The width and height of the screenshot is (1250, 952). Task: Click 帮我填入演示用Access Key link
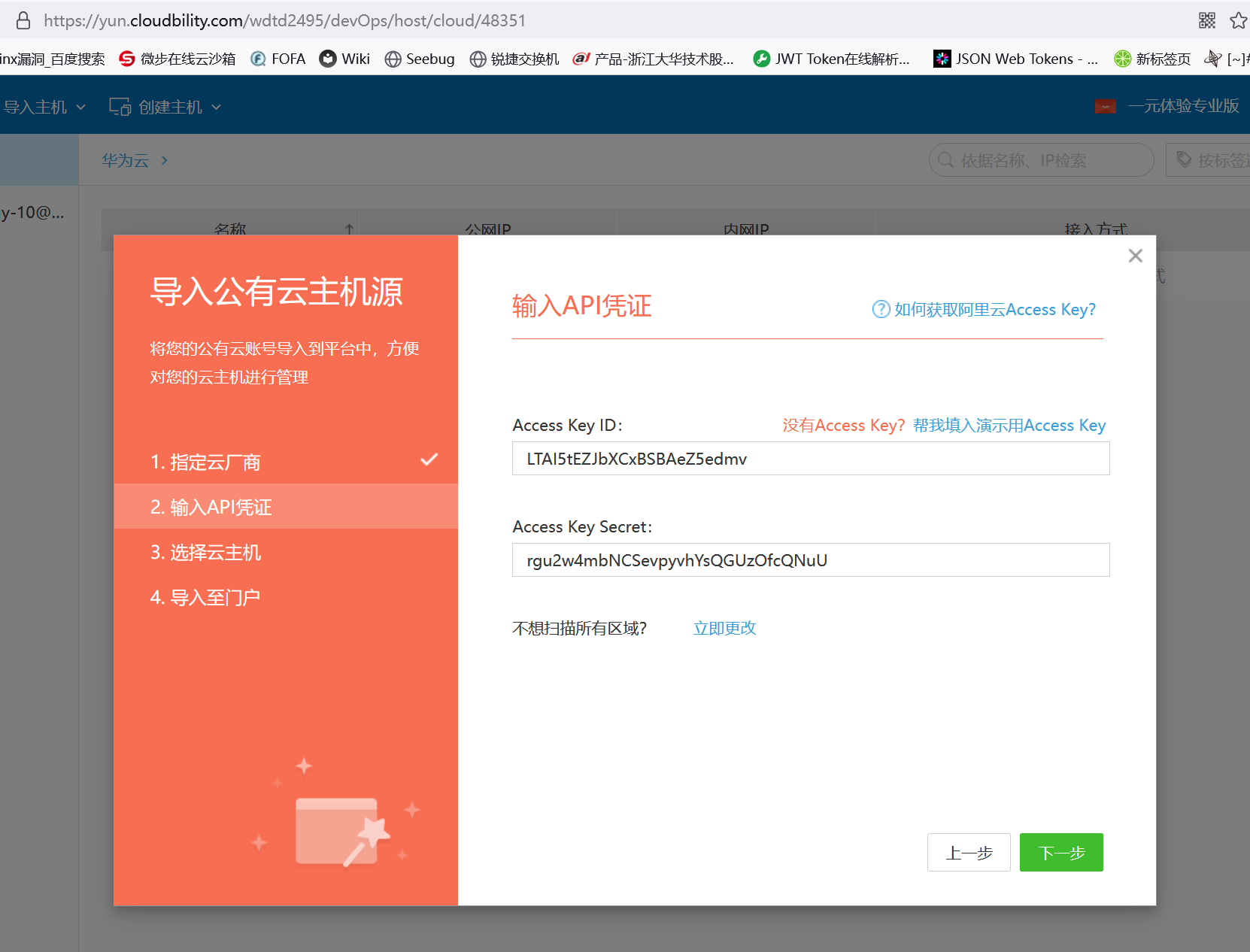(x=1009, y=426)
